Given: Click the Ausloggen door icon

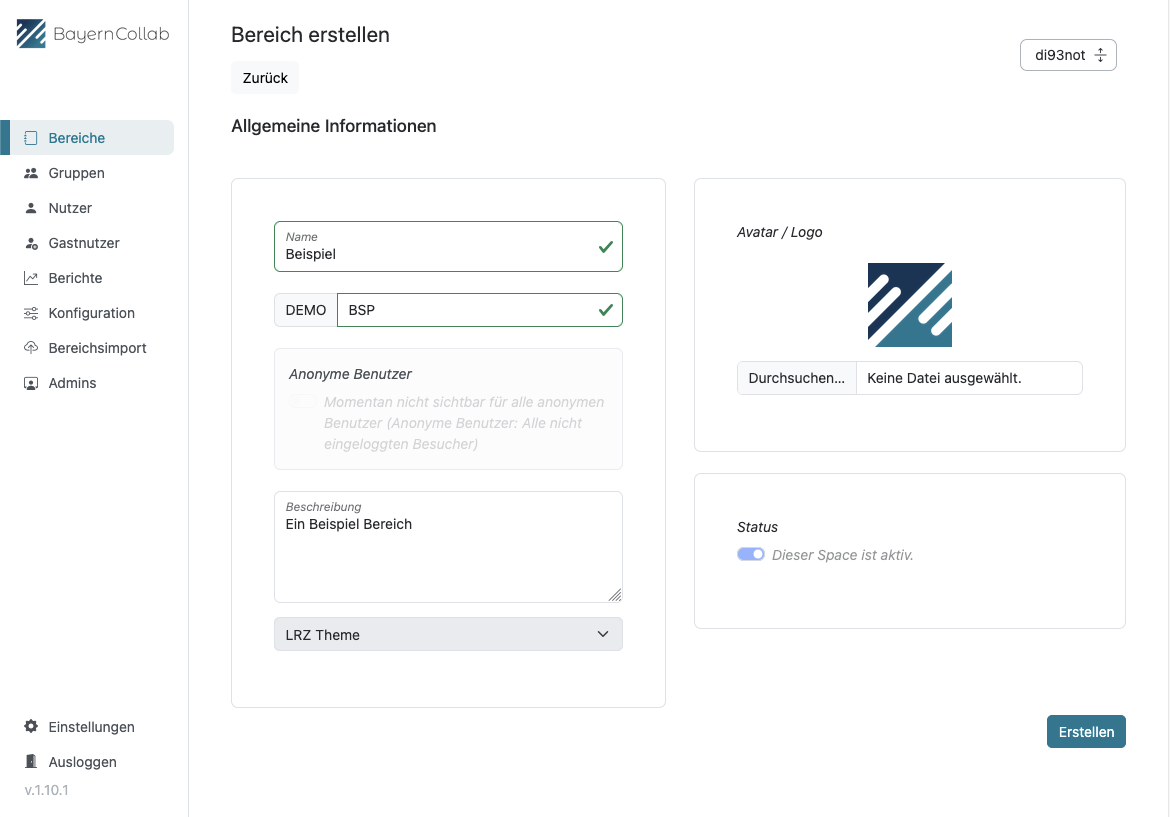Looking at the screenshot, I should point(31,762).
